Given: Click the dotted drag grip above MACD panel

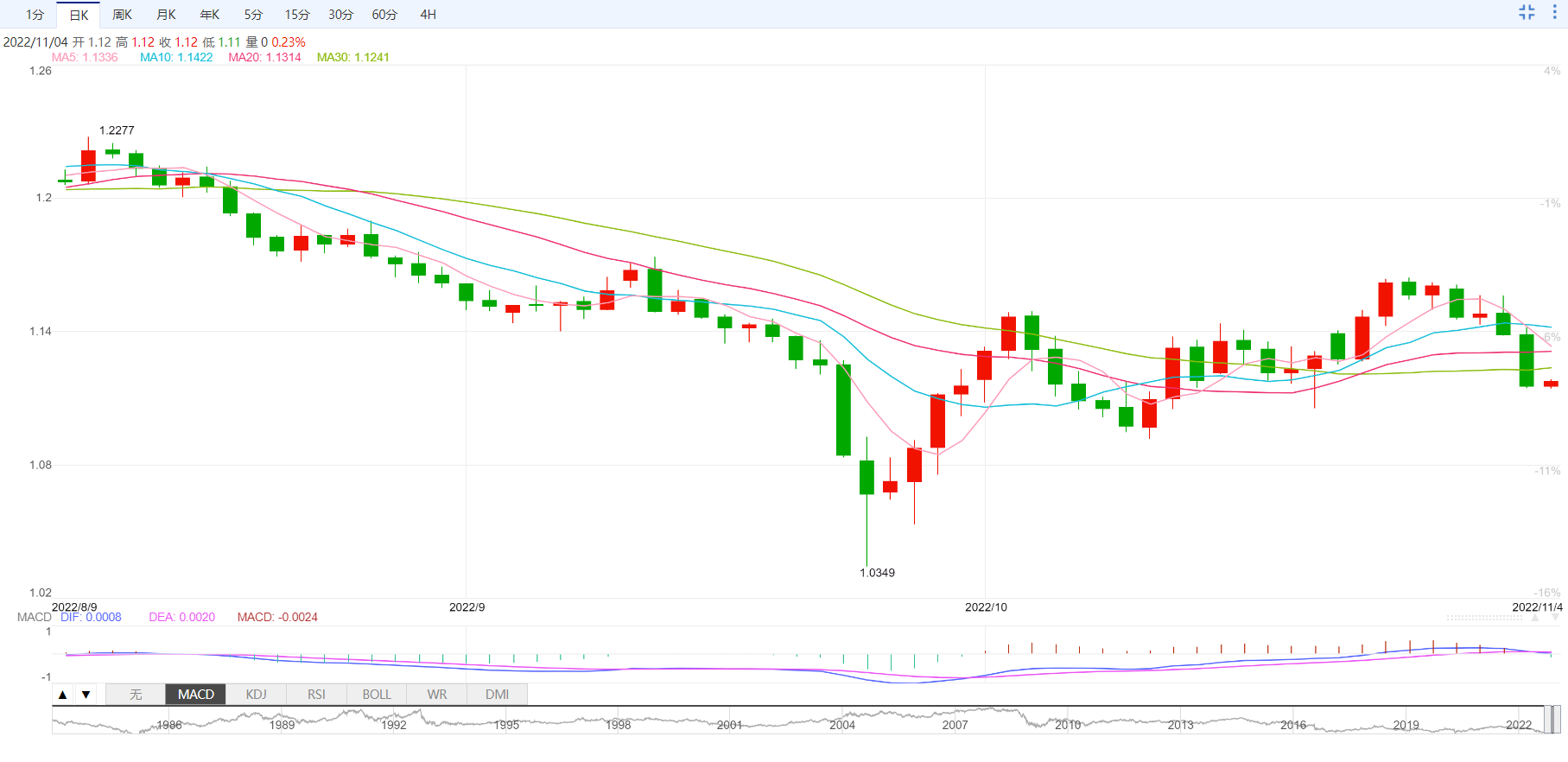Looking at the screenshot, I should (x=1484, y=618).
